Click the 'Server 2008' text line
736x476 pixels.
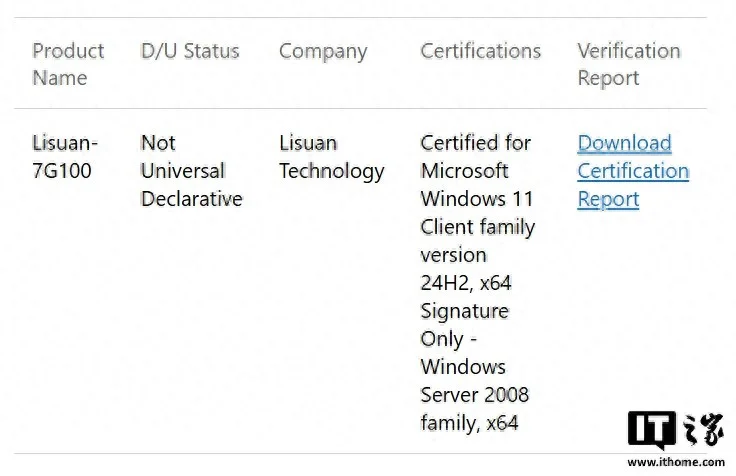pyautogui.click(x=474, y=395)
